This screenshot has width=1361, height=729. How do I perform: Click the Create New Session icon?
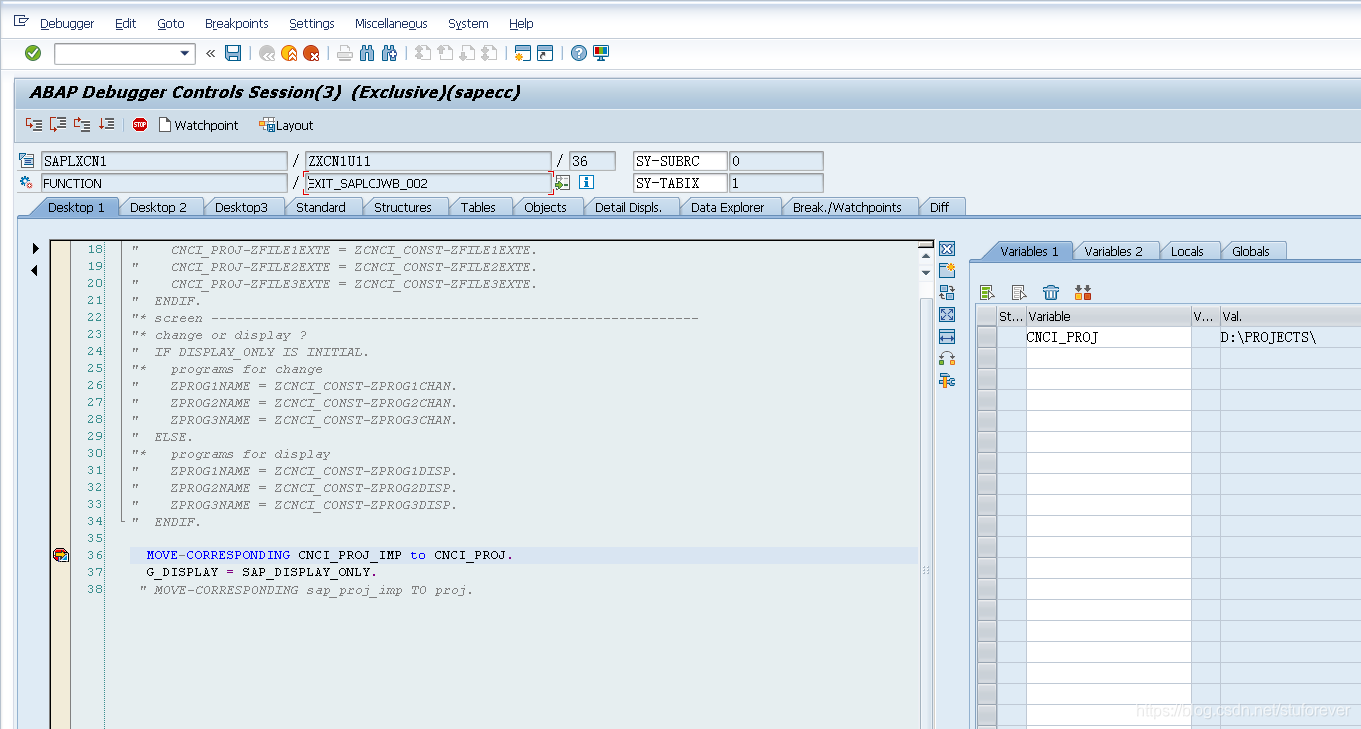coord(523,53)
